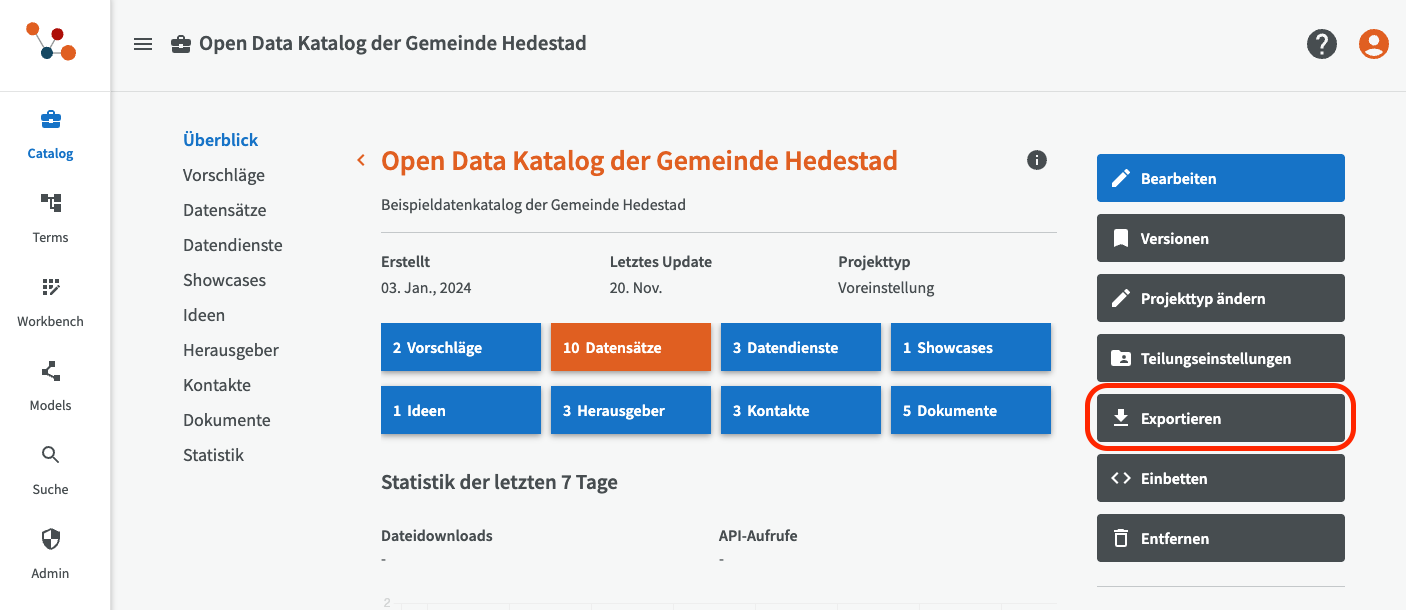Open the Statistik section menu item

click(x=213, y=455)
